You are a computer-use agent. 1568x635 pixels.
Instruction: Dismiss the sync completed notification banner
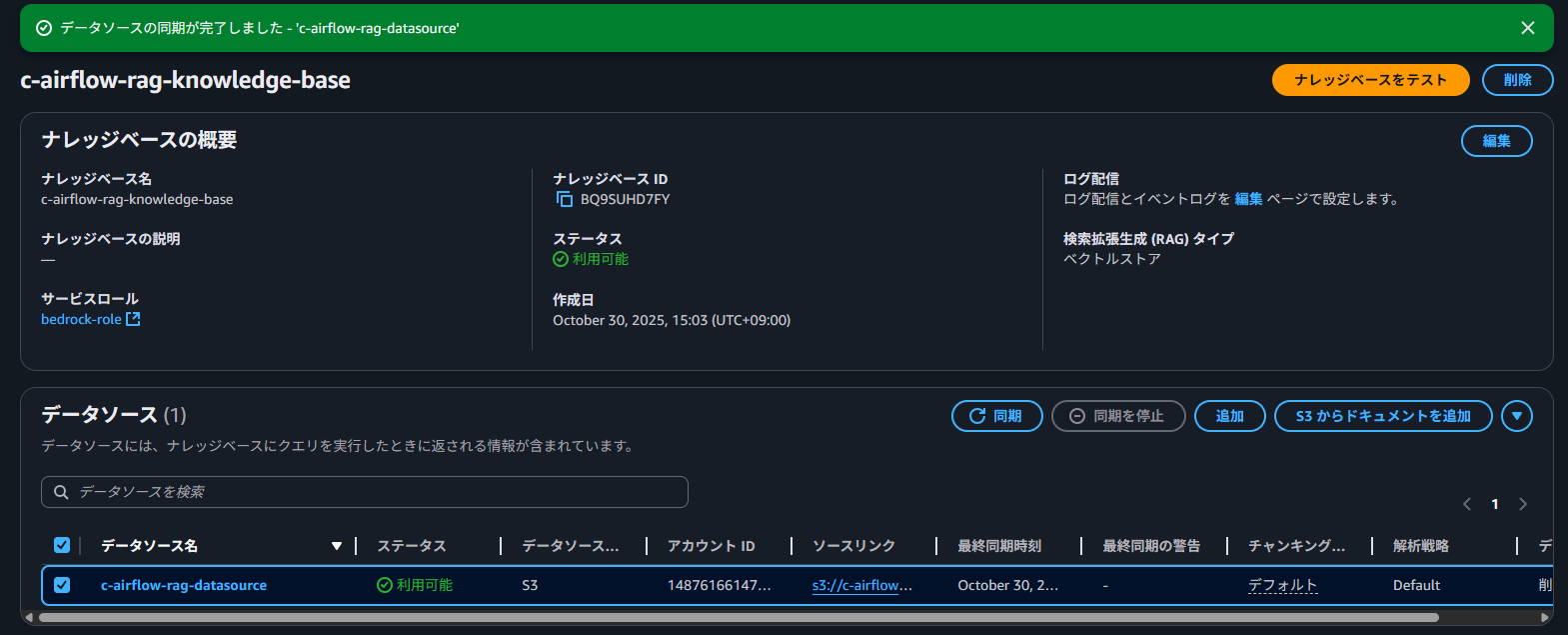point(1527,28)
